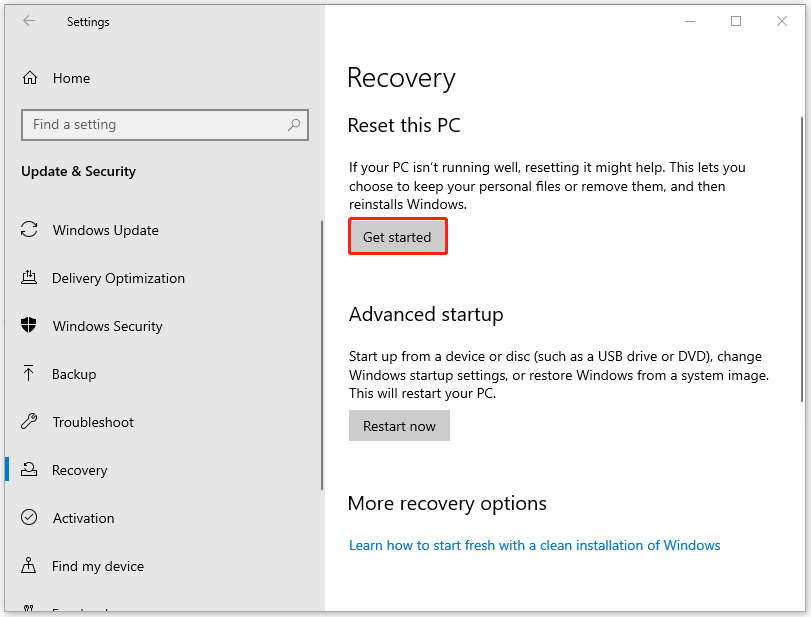Click the main content vertical scrollbar
811x617 pixels.
coord(802,260)
